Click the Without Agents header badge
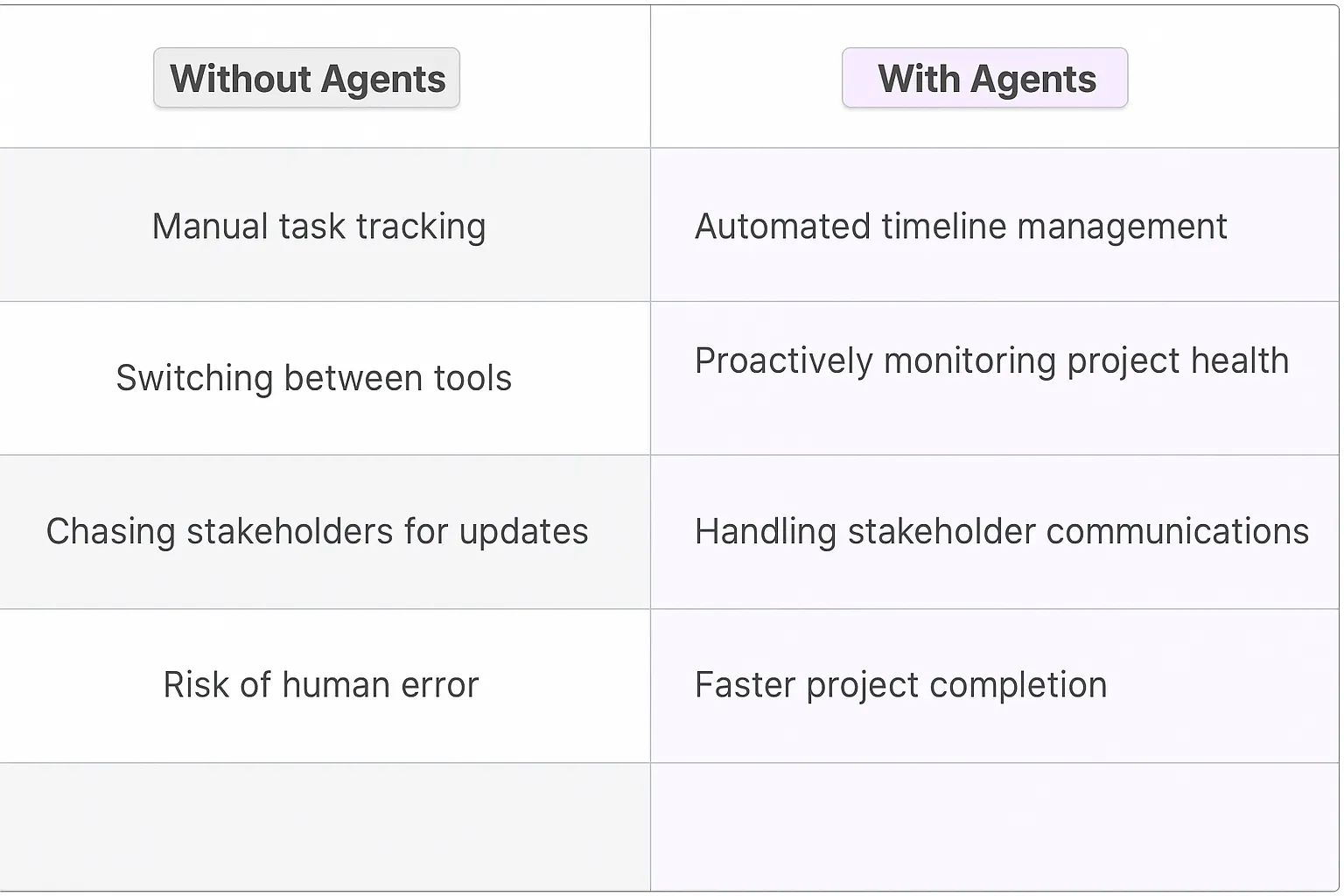Image resolution: width=1344 pixels, height=896 pixels. click(x=306, y=79)
